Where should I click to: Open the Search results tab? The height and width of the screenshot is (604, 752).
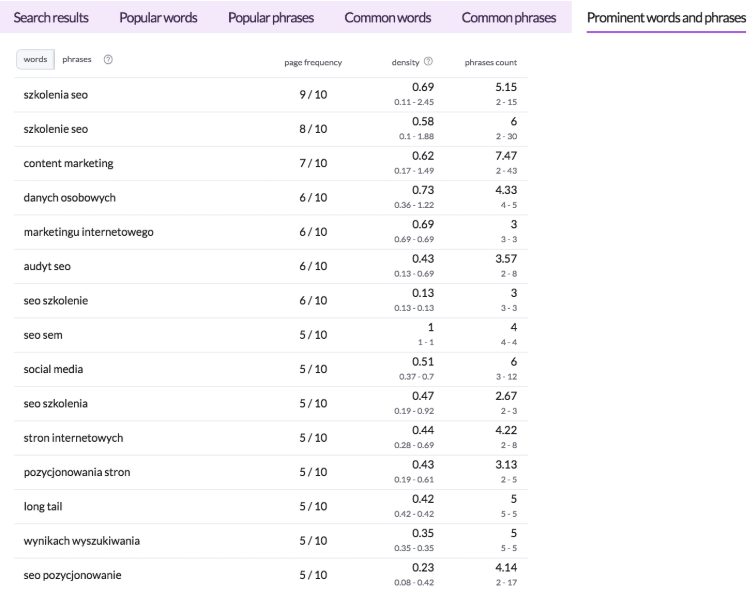click(x=51, y=18)
